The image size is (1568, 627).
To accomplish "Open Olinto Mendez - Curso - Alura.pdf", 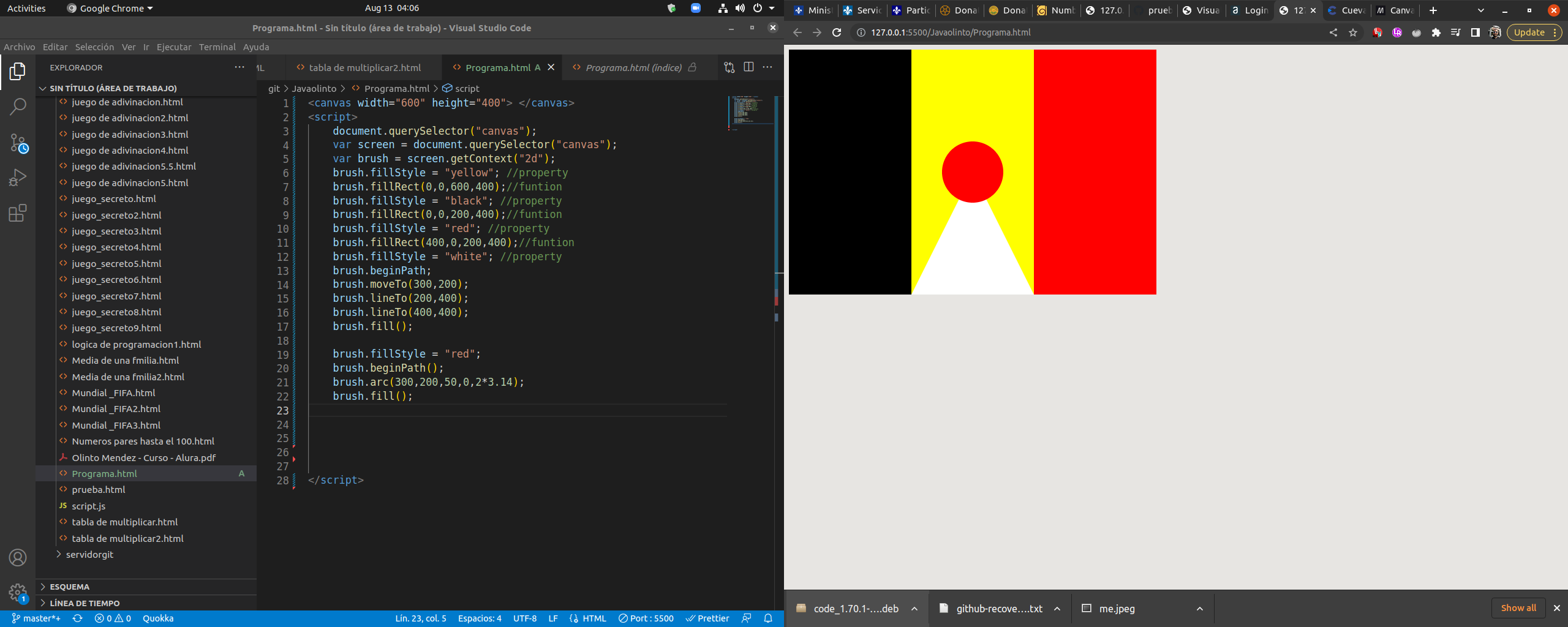I will (143, 458).
